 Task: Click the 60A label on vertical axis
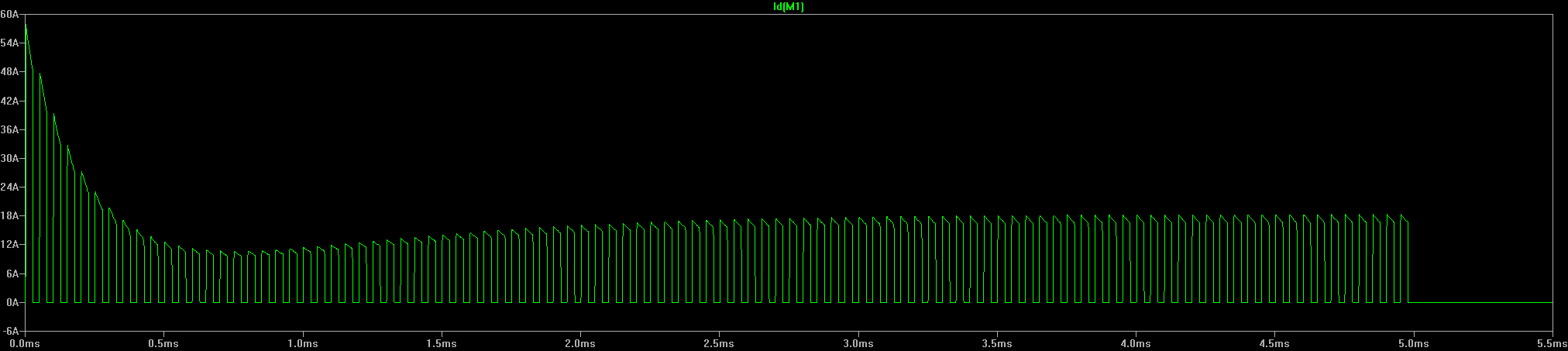9,15
